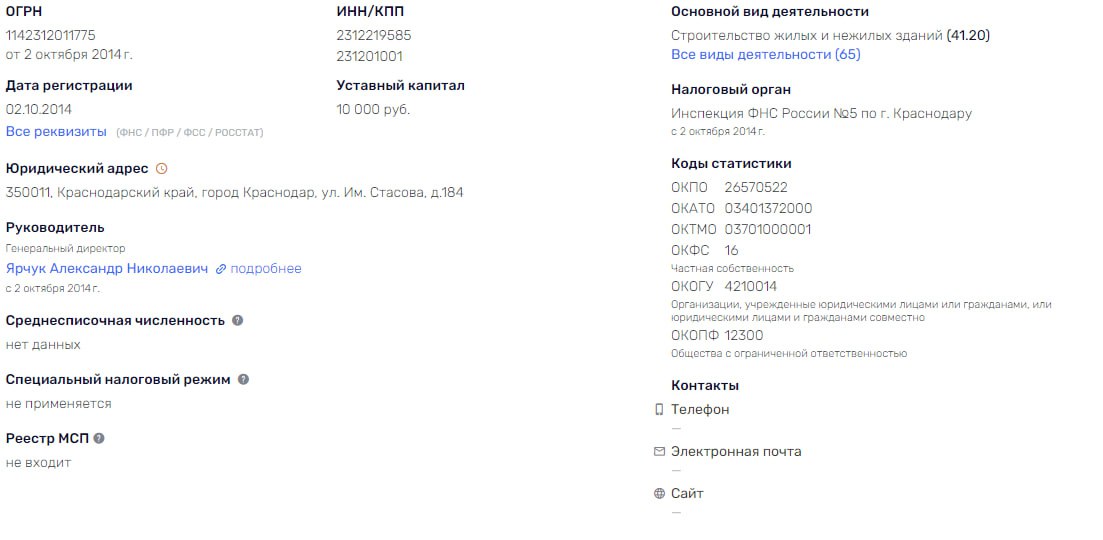Open Все виды деятельности (65) link
This screenshot has height=540, width=1103.
click(x=765, y=54)
